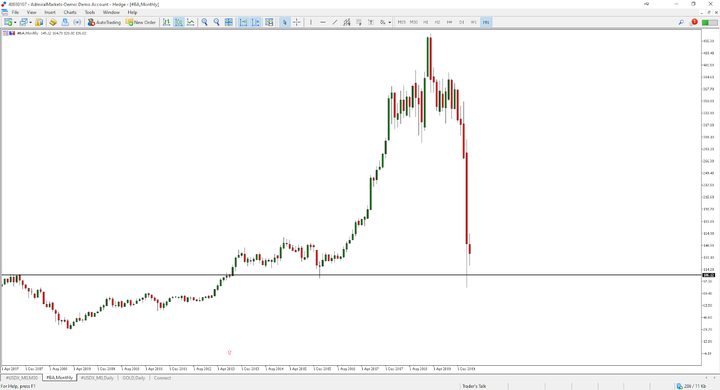The image size is (720, 390).
Task: Open the Charts menu
Action: click(x=70, y=12)
